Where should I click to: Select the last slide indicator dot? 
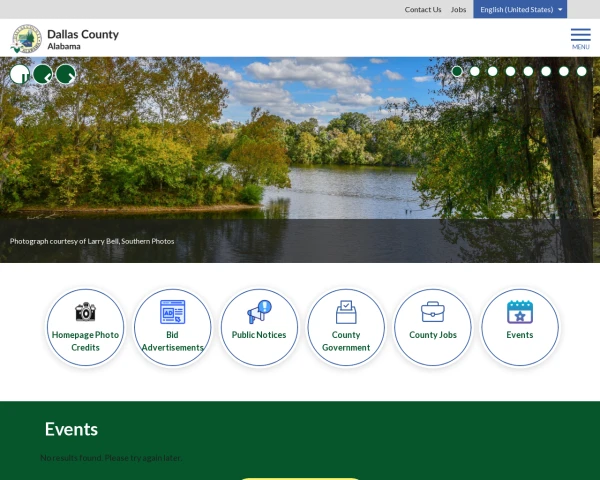[x=581, y=71]
